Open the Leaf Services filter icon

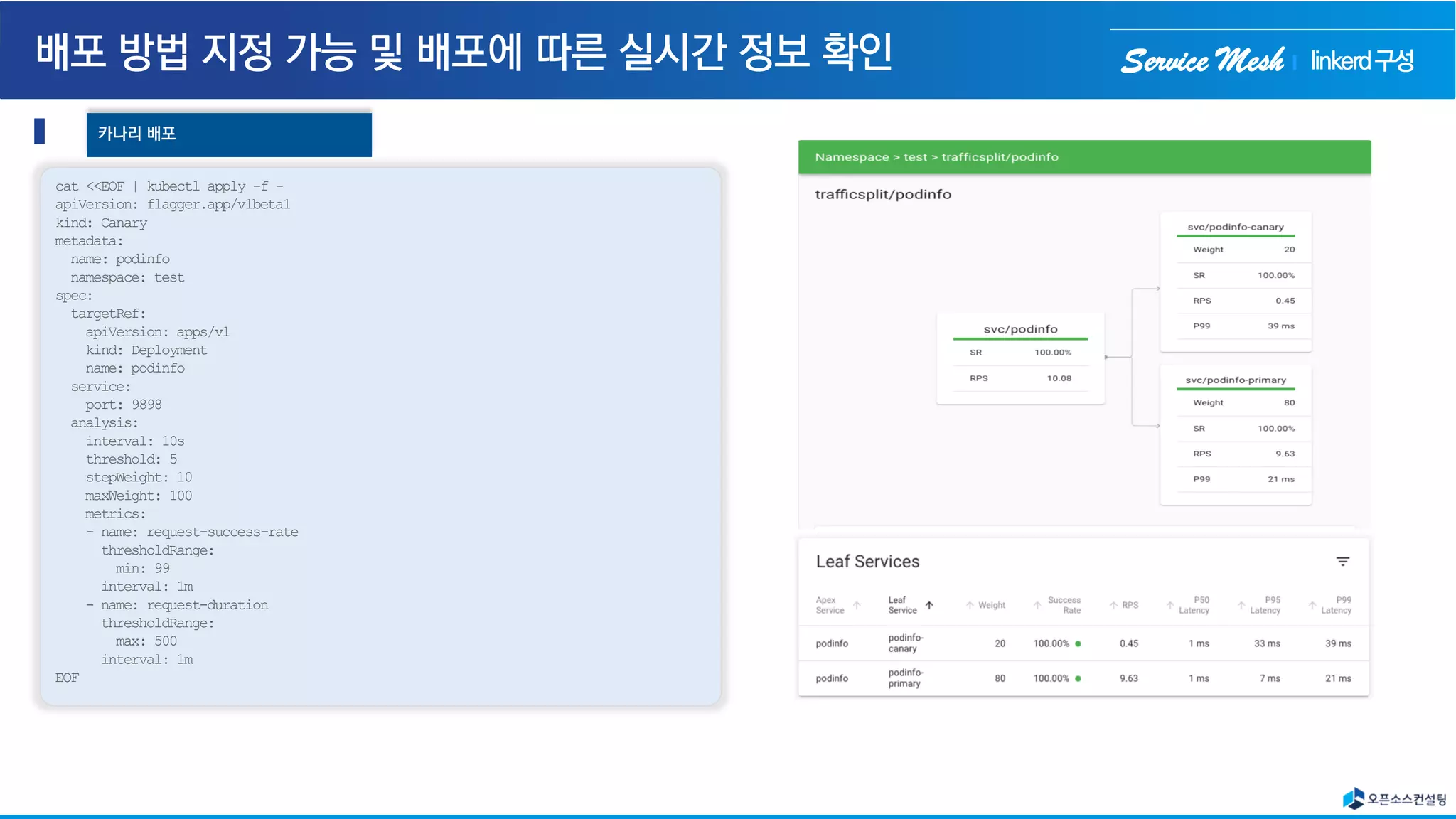click(1342, 562)
